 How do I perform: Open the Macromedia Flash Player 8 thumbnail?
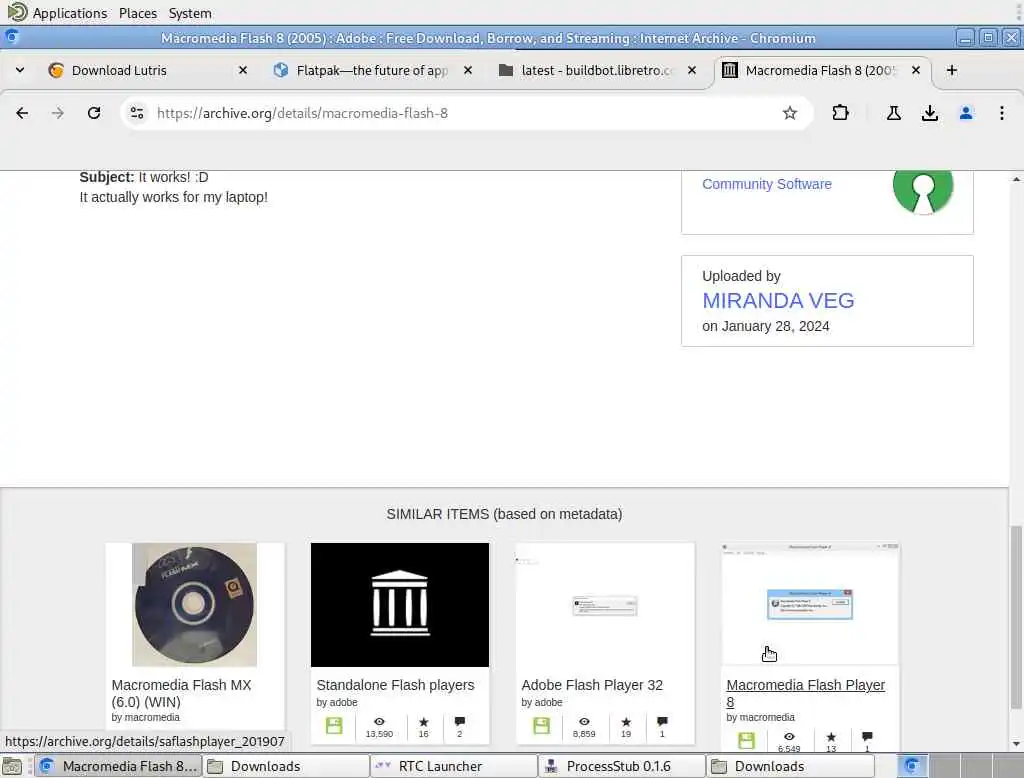point(810,605)
